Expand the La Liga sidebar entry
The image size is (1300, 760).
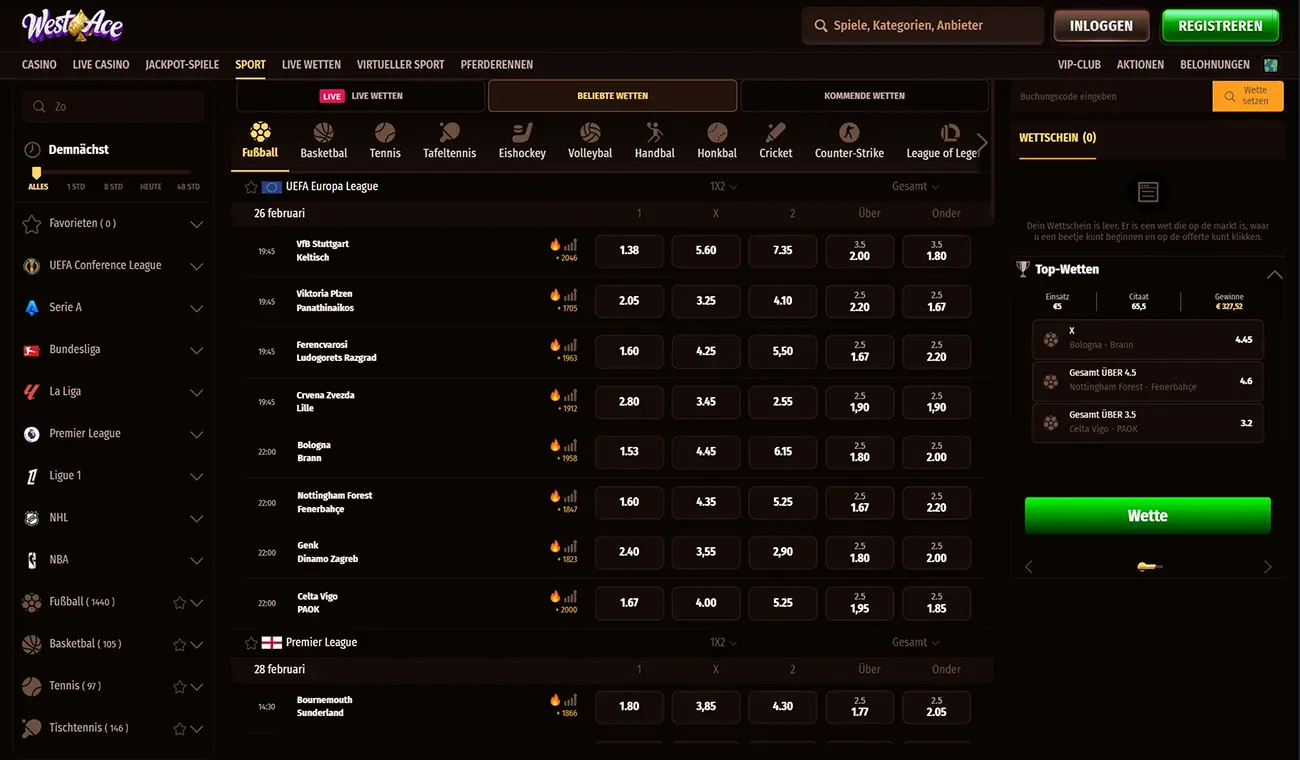(197, 392)
